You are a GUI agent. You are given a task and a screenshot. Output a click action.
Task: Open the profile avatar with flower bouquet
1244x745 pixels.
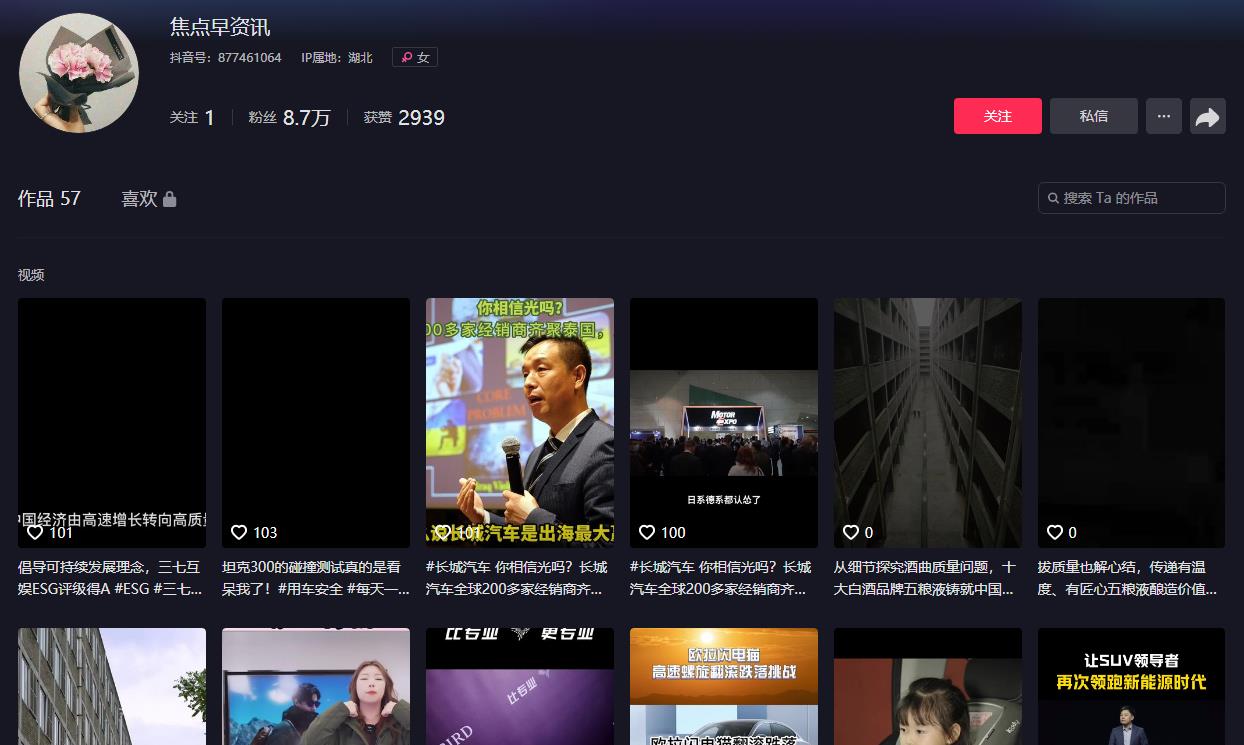[x=79, y=73]
